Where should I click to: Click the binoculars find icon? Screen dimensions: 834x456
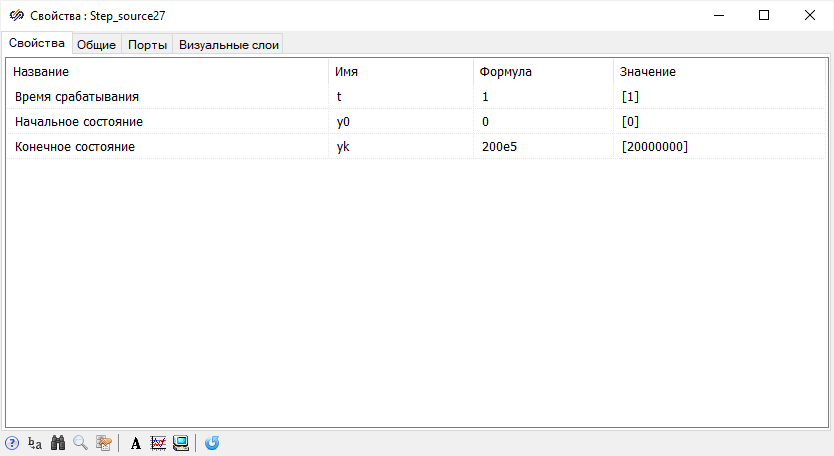[x=58, y=443]
